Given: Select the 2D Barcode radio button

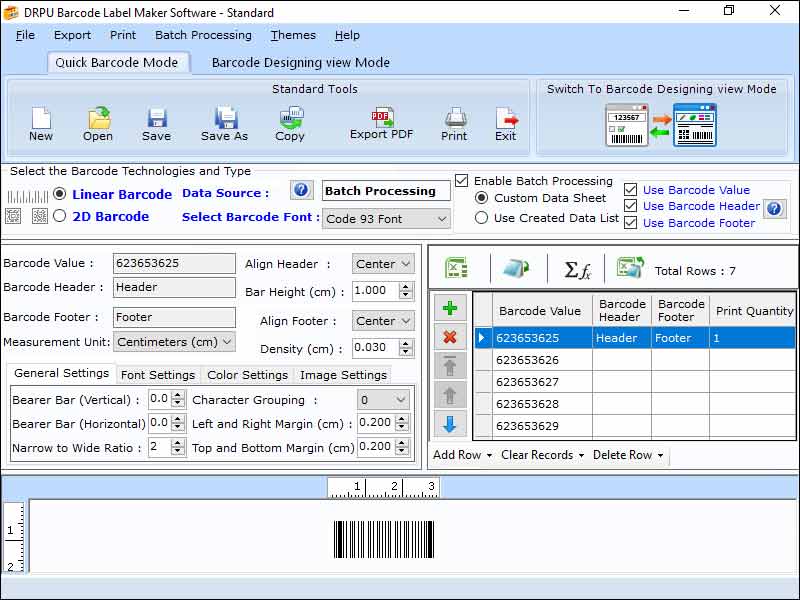Looking at the screenshot, I should tap(60, 216).
